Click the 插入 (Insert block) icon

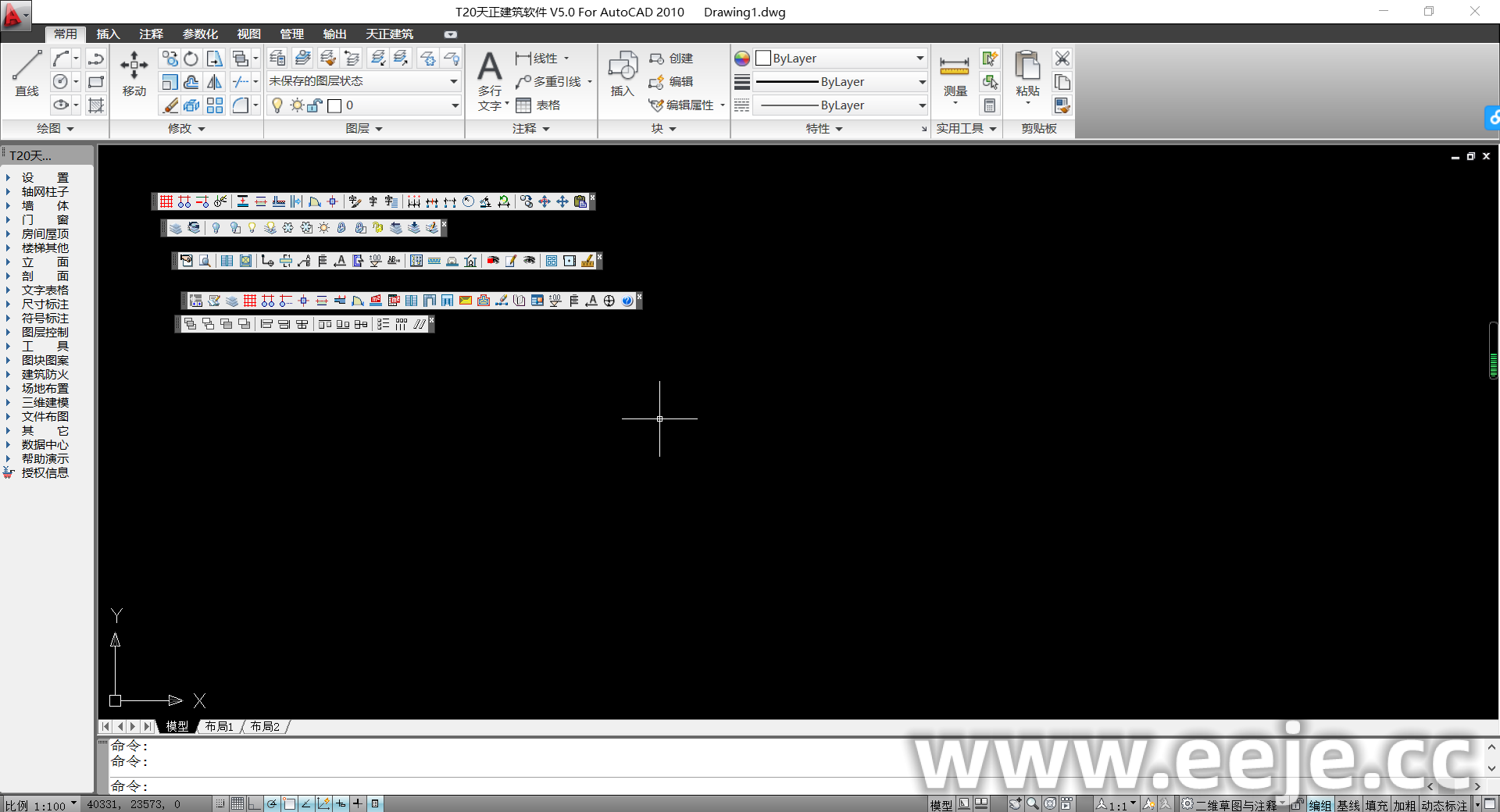pos(622,72)
